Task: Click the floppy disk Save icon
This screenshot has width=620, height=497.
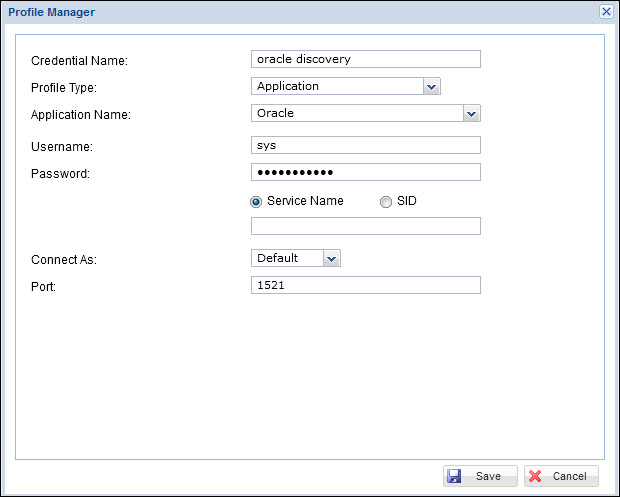Action: click(455, 476)
